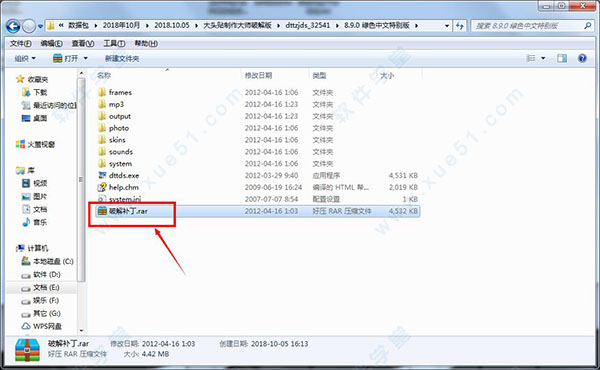This screenshot has height=370, width=600.
Task: Expand dropdown arrow next to 打开
Action: (85, 58)
